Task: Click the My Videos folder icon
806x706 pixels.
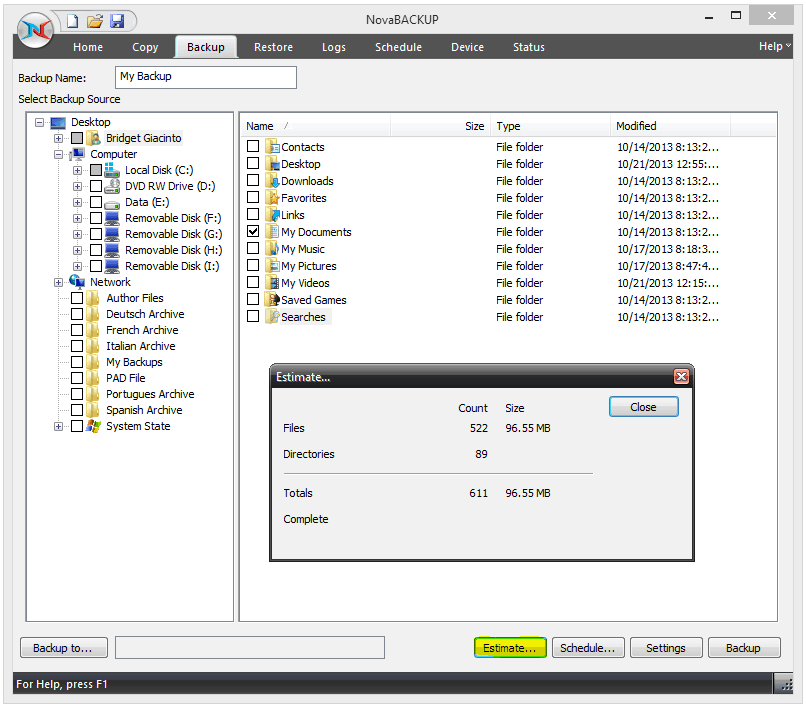Action: (272, 283)
